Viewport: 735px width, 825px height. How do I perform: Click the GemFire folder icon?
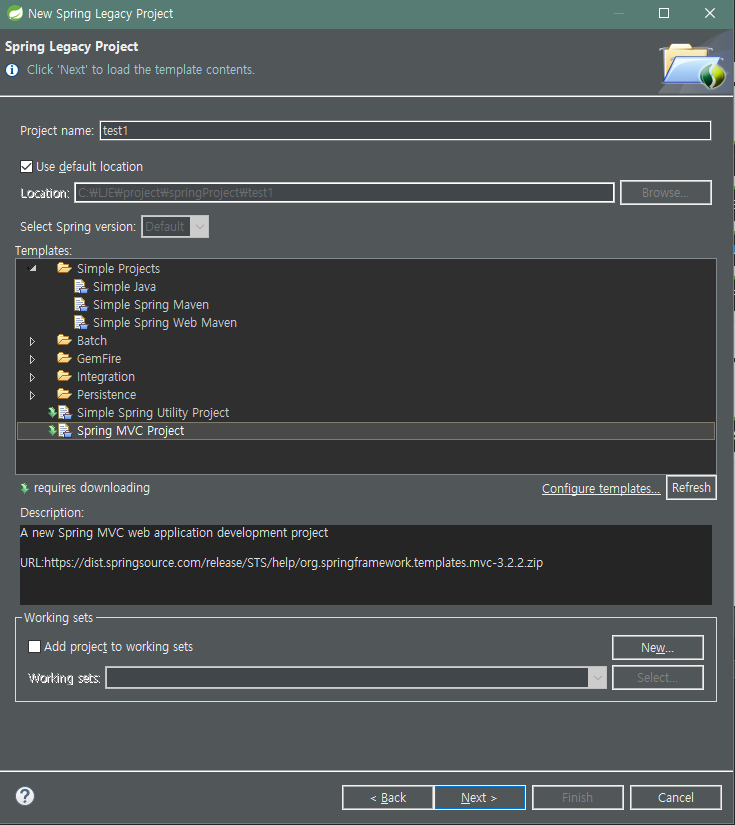click(x=64, y=358)
